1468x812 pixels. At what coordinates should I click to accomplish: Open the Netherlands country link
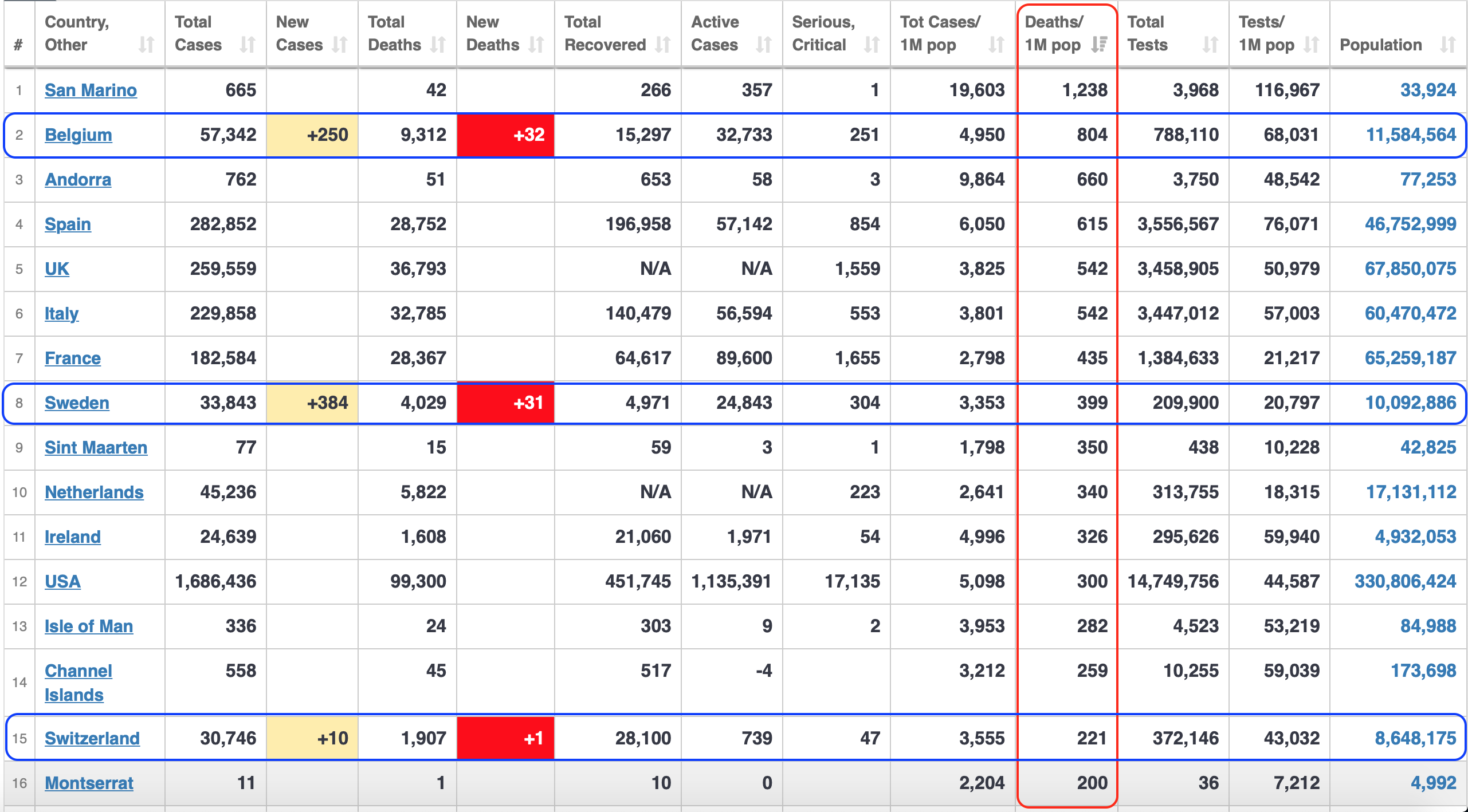[x=94, y=492]
